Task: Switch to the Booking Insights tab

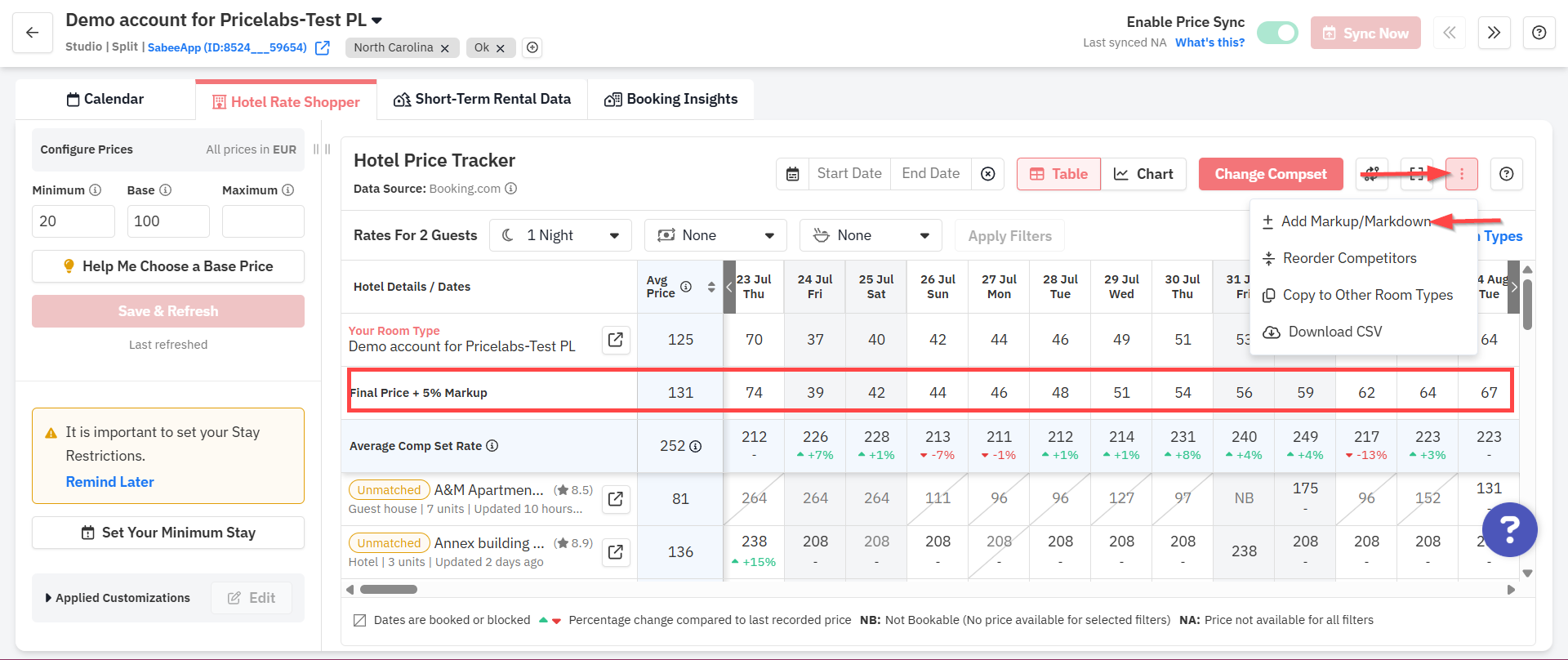Action: (x=670, y=99)
